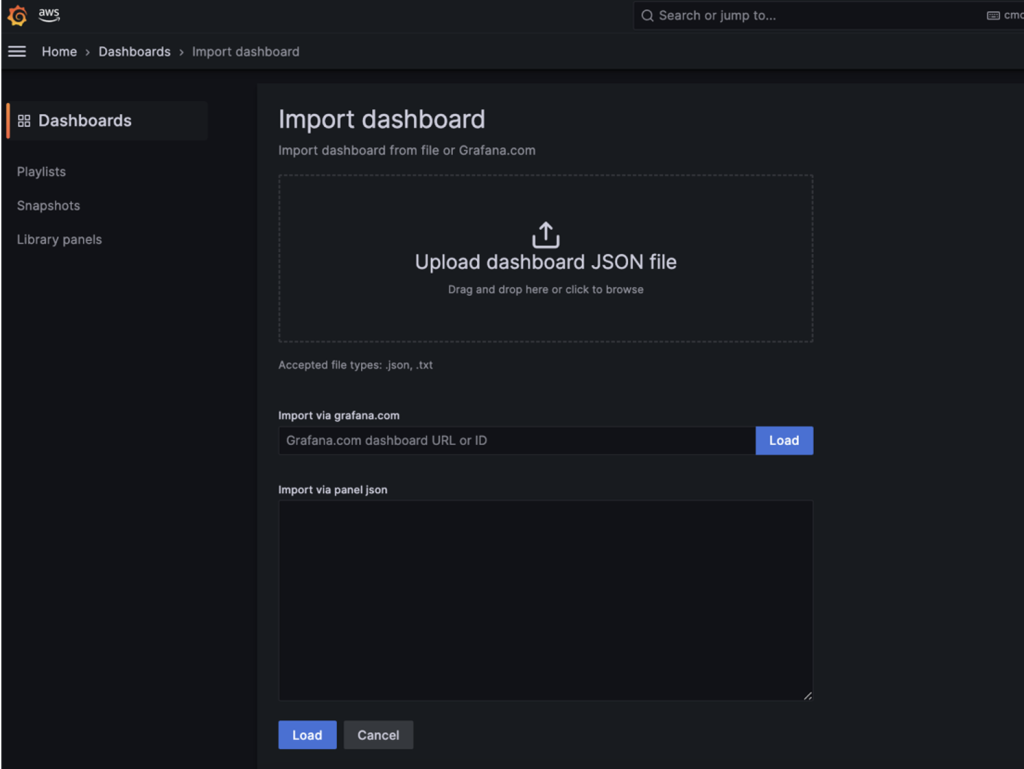Click the bottom Load button beside Cancel
The height and width of the screenshot is (769, 1024).
308,735
